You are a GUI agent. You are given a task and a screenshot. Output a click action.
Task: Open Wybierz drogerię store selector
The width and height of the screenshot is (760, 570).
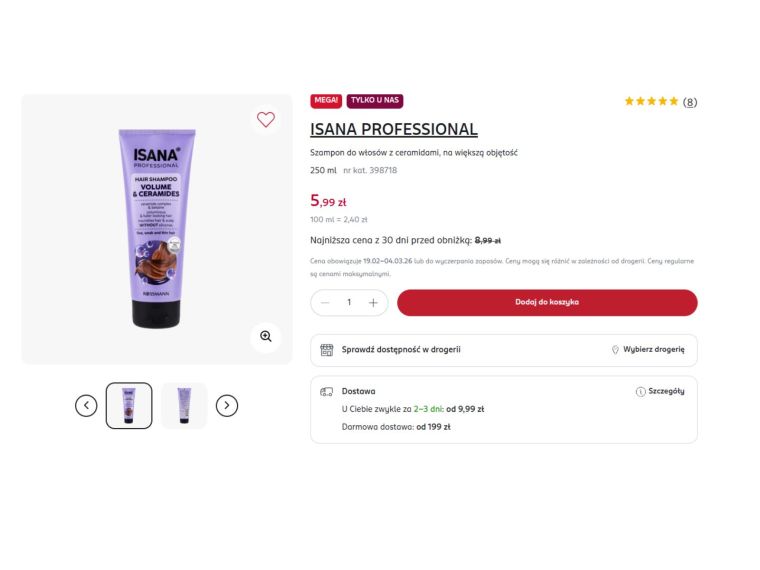point(649,349)
